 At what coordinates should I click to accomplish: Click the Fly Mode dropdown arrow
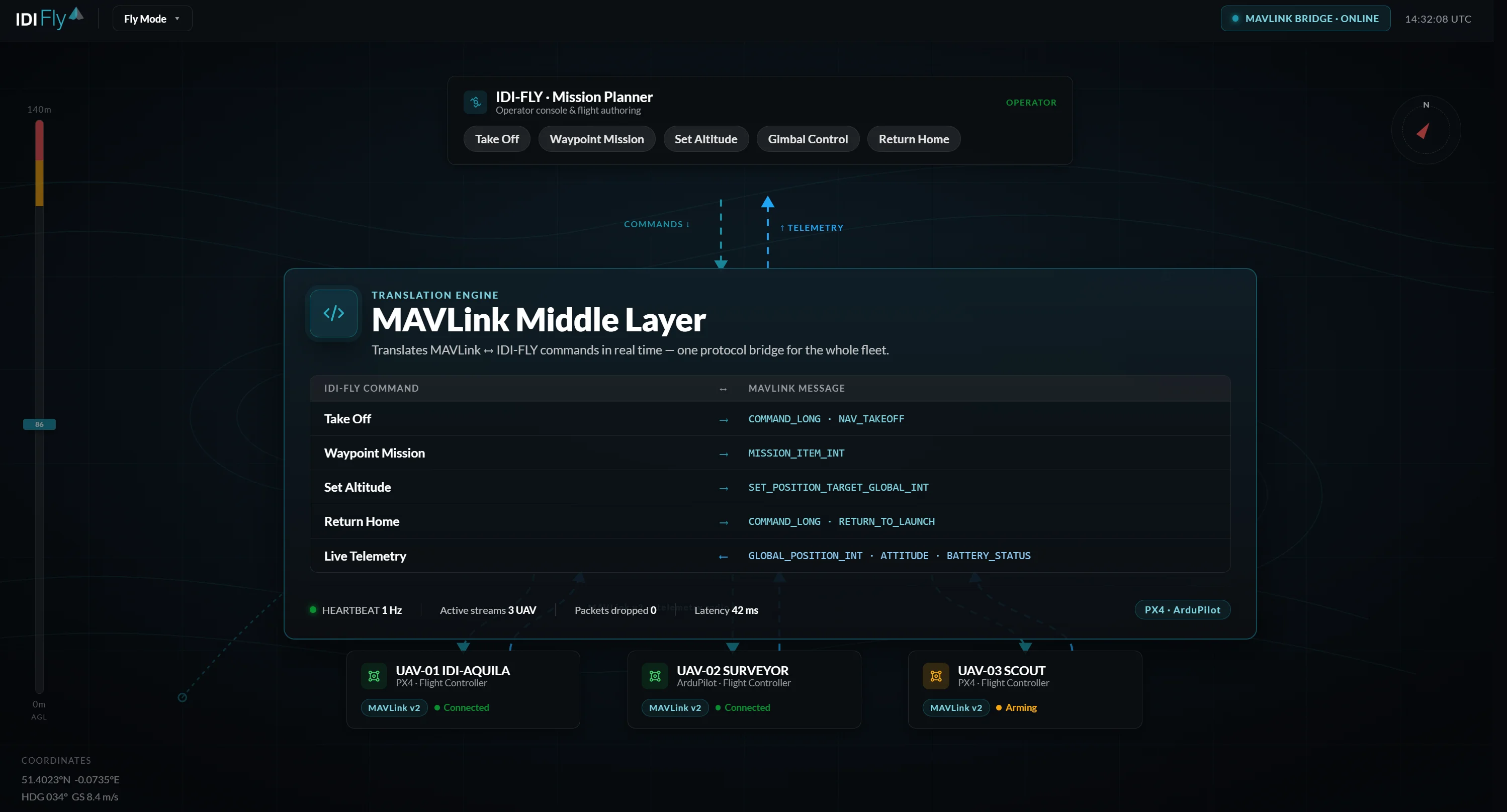[x=178, y=19]
